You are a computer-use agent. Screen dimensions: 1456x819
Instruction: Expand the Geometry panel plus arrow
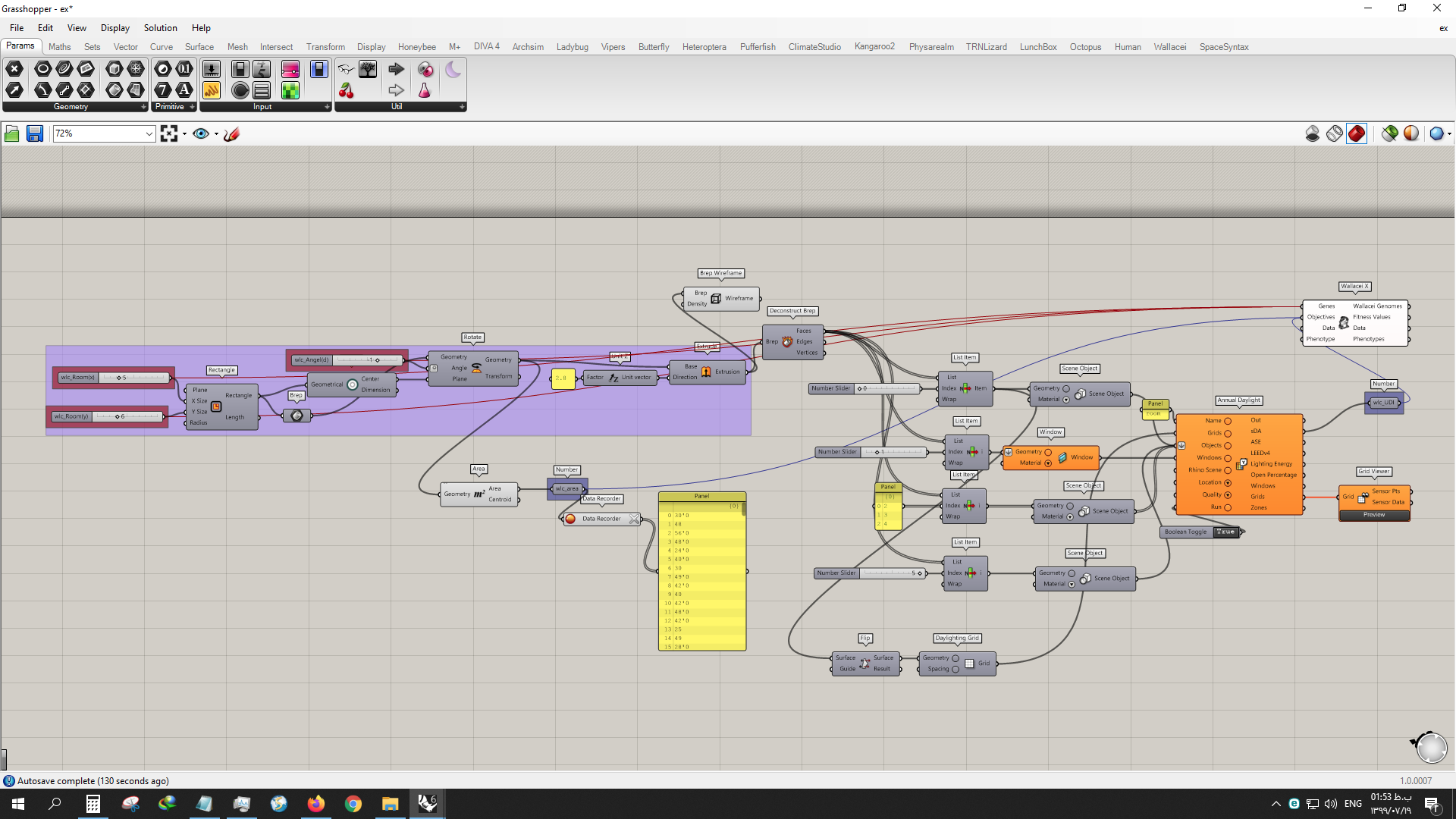click(x=143, y=107)
